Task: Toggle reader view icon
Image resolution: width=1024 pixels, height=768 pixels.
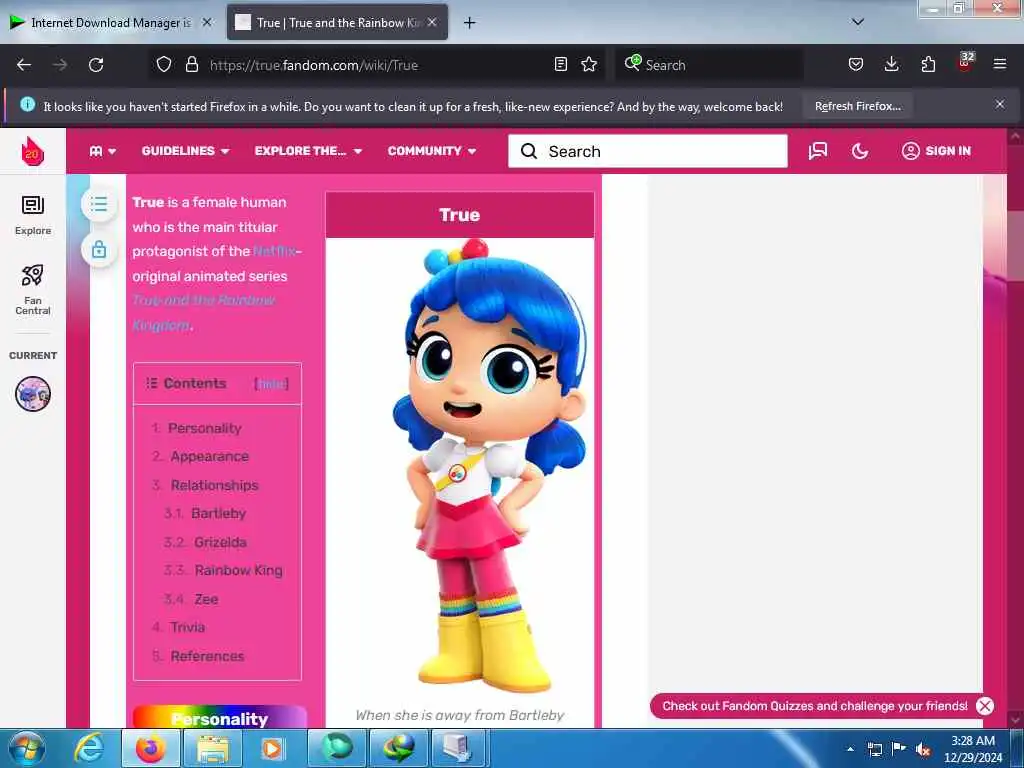Action: click(560, 64)
